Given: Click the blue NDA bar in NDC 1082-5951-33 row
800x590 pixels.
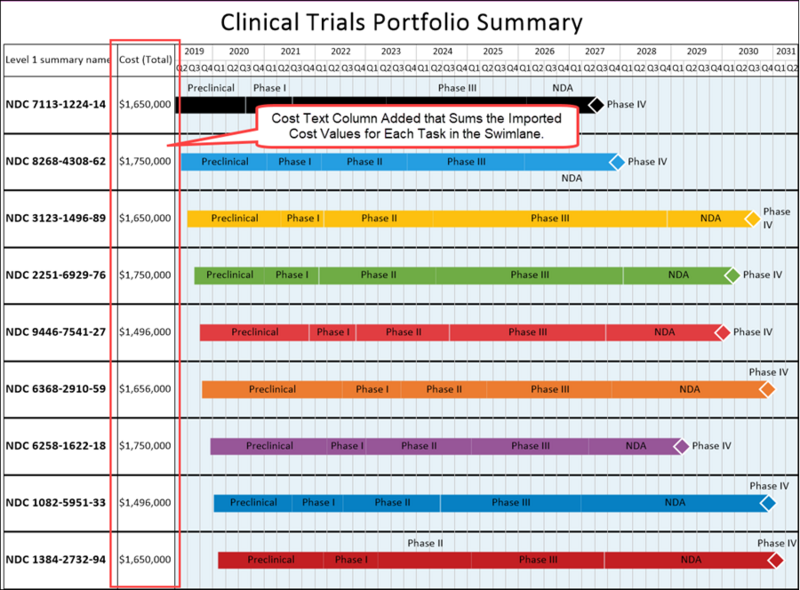Looking at the screenshot, I should (x=674, y=503).
